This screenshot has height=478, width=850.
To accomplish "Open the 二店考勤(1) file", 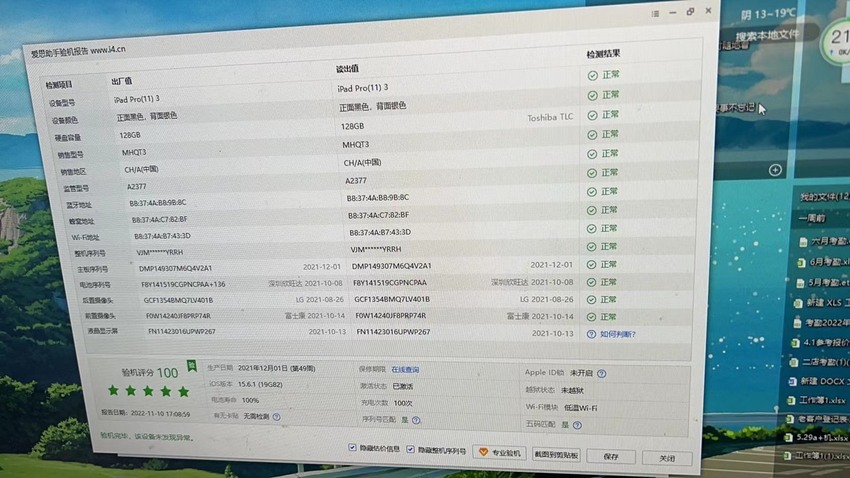I will point(819,361).
